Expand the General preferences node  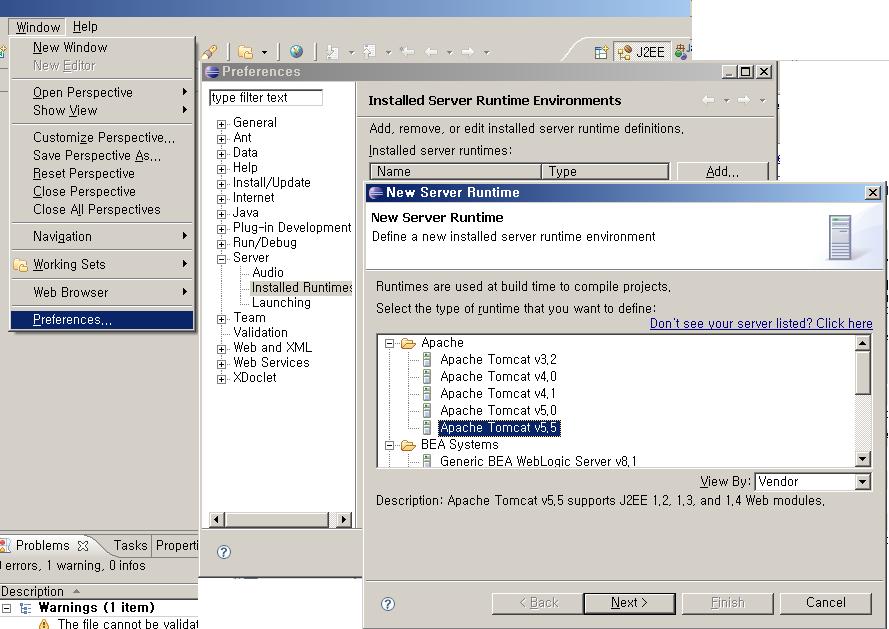(x=222, y=124)
